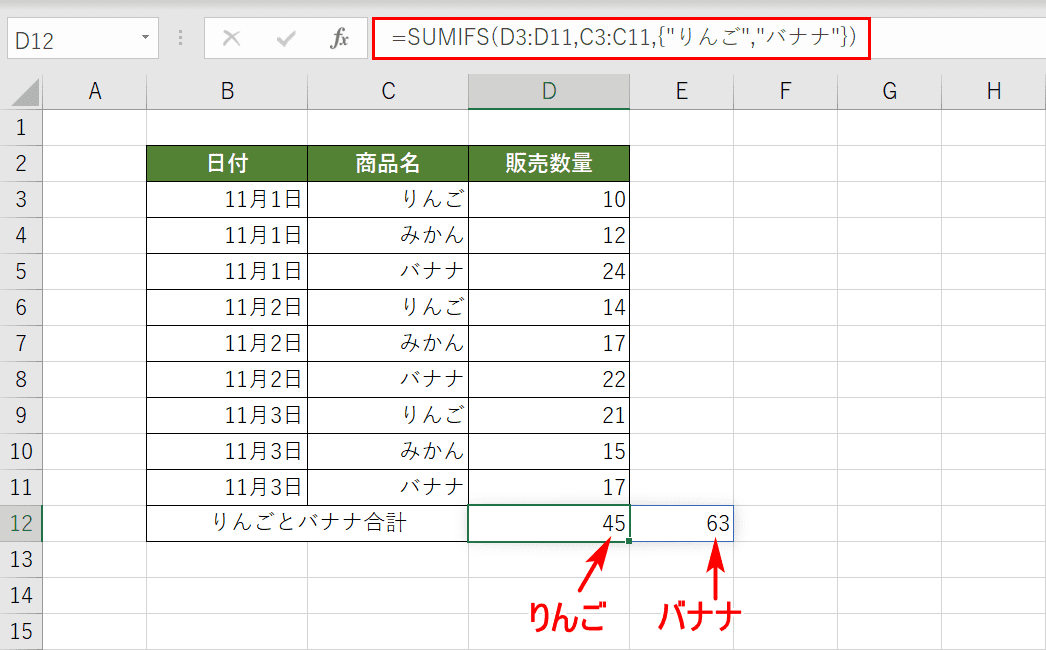Image resolution: width=1046 pixels, height=650 pixels.
Task: Select quantity cell with value 12
Action: pos(549,236)
